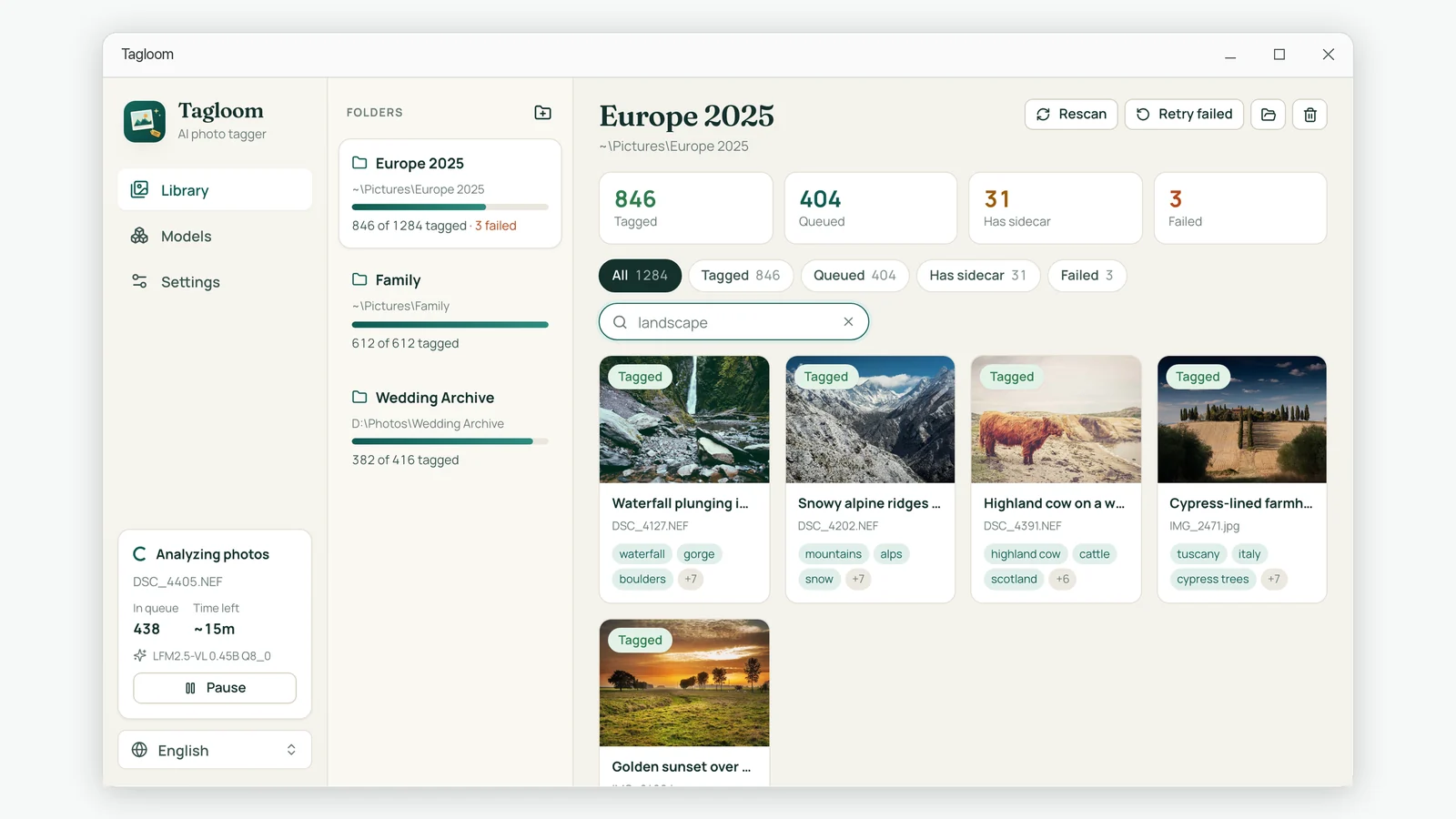Open the golden sunset photo thumbnail
The height and width of the screenshot is (819, 1456).
pyautogui.click(x=684, y=683)
